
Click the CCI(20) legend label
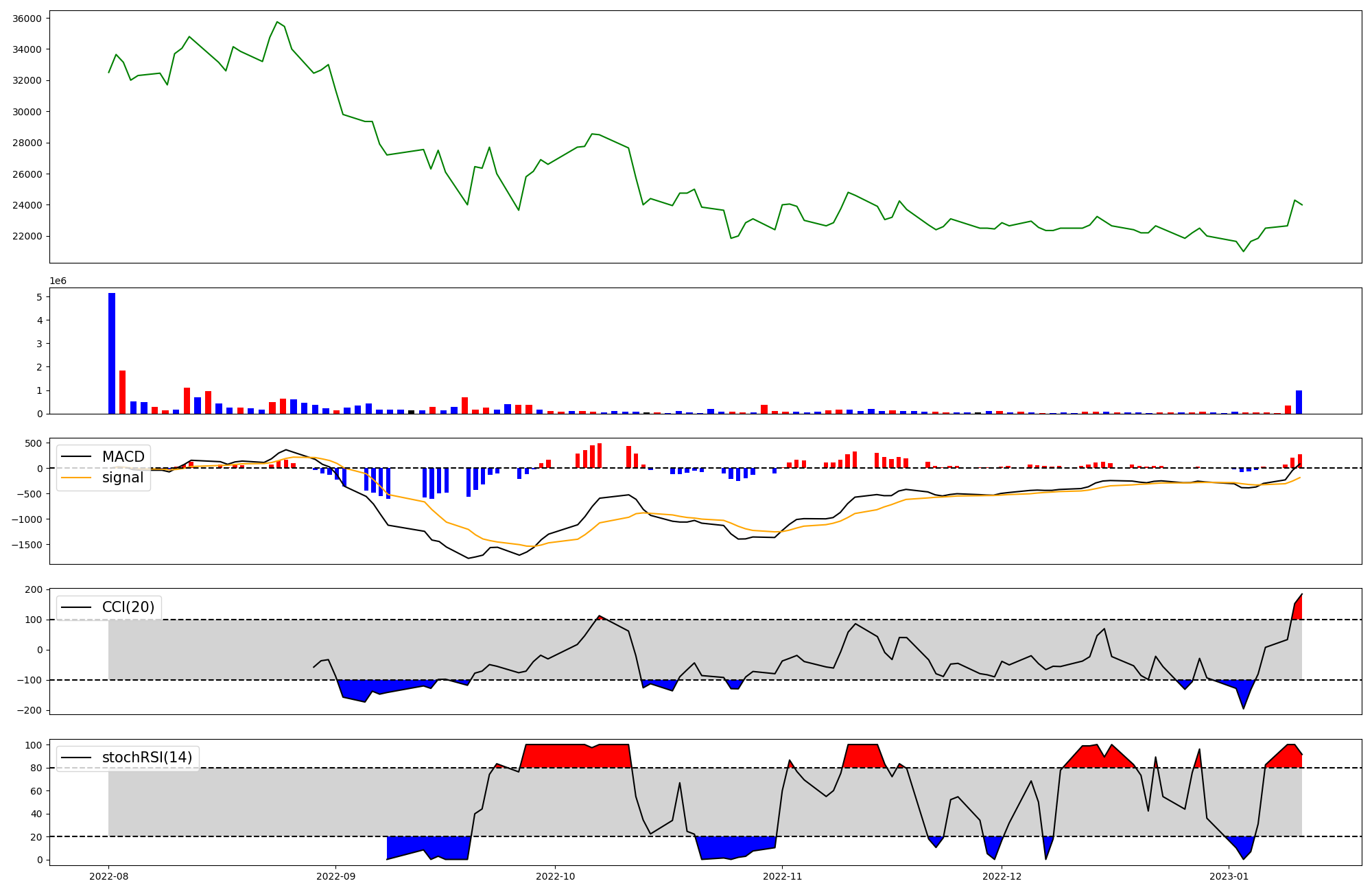(x=128, y=607)
